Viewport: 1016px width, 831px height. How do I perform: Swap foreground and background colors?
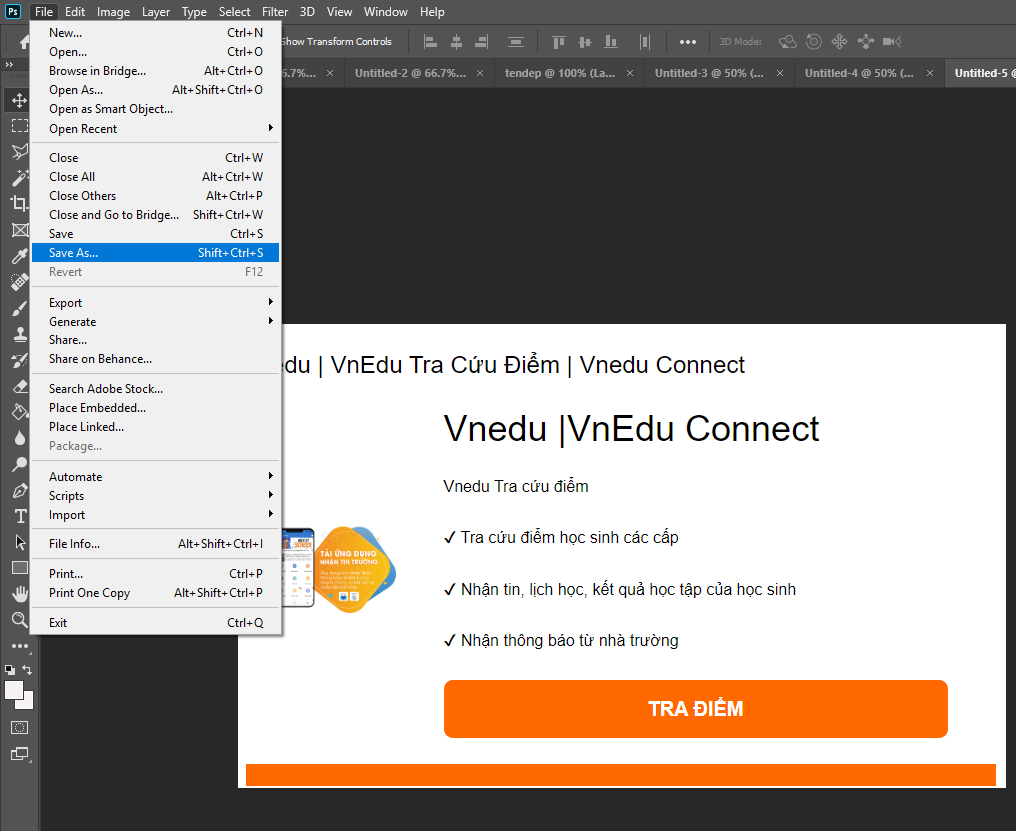pos(28,670)
